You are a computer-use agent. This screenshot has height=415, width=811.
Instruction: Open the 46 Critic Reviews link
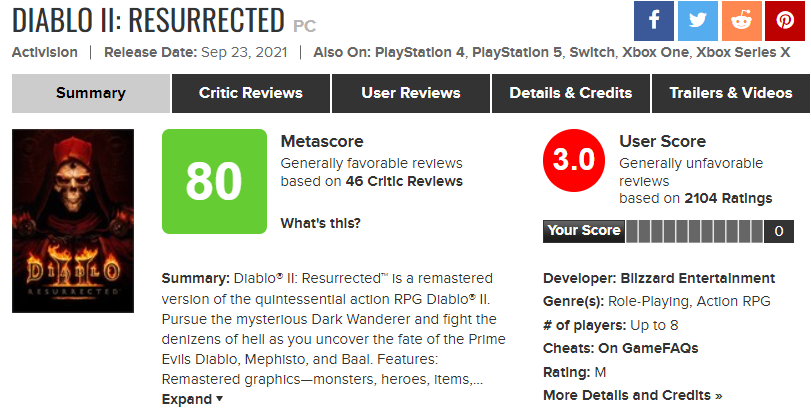(413, 181)
